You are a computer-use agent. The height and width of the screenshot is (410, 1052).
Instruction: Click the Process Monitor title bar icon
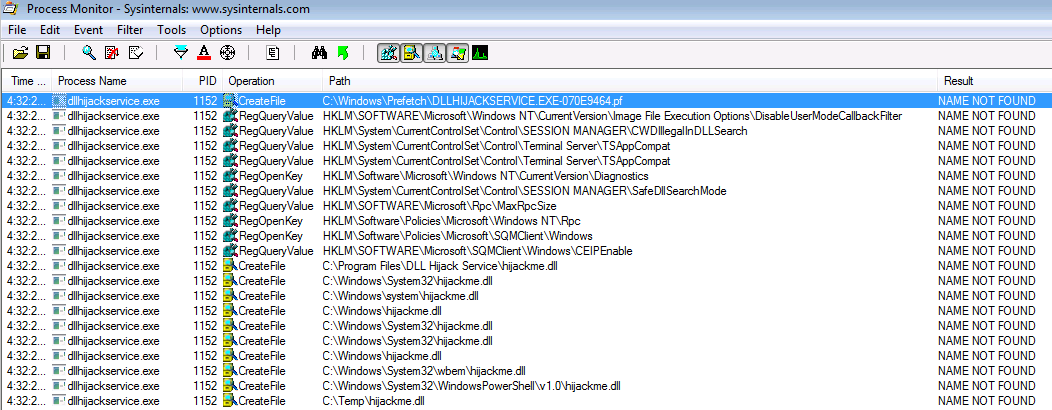pos(10,9)
